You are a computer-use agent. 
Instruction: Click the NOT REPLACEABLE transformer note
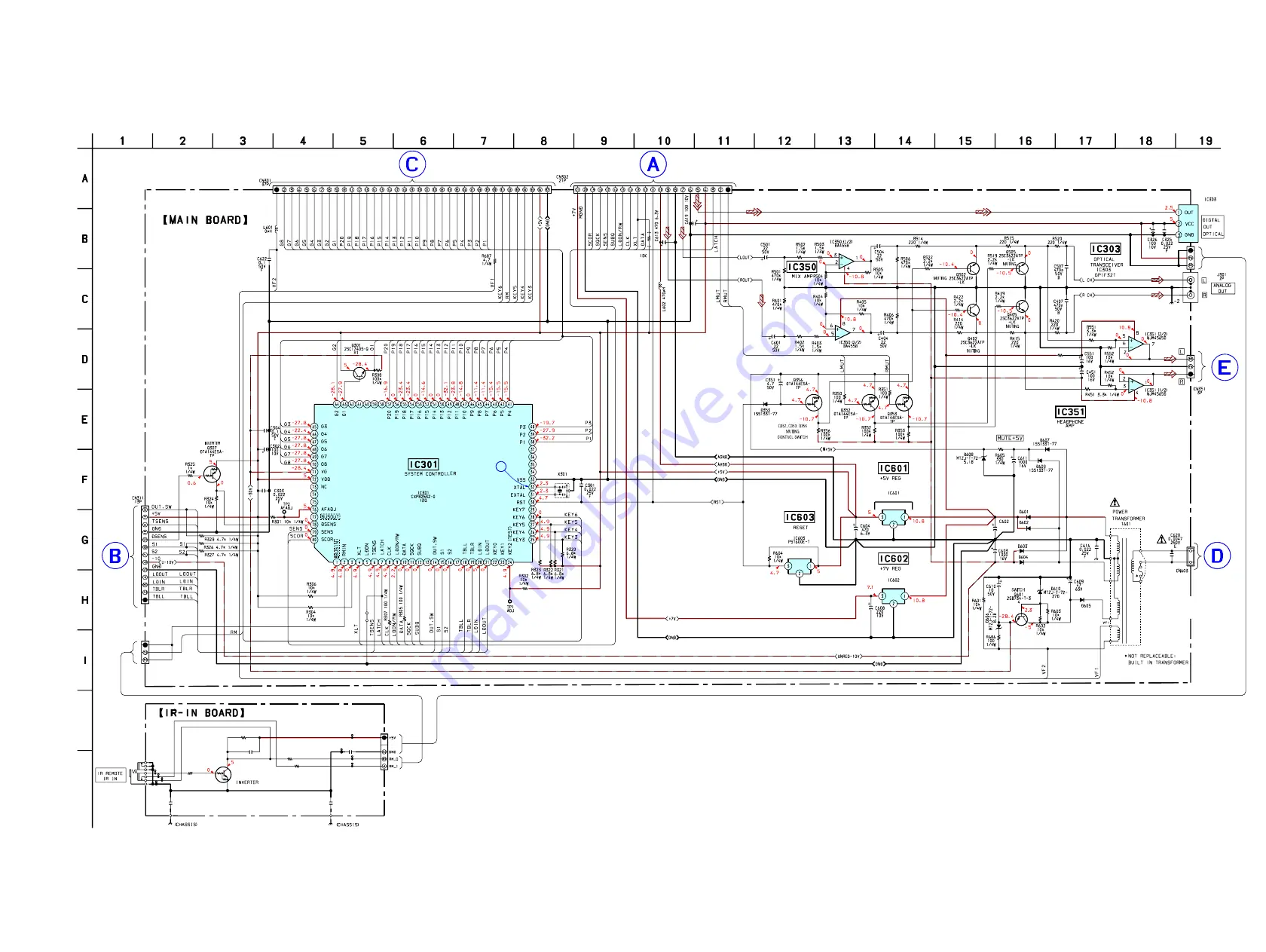pyautogui.click(x=1157, y=660)
